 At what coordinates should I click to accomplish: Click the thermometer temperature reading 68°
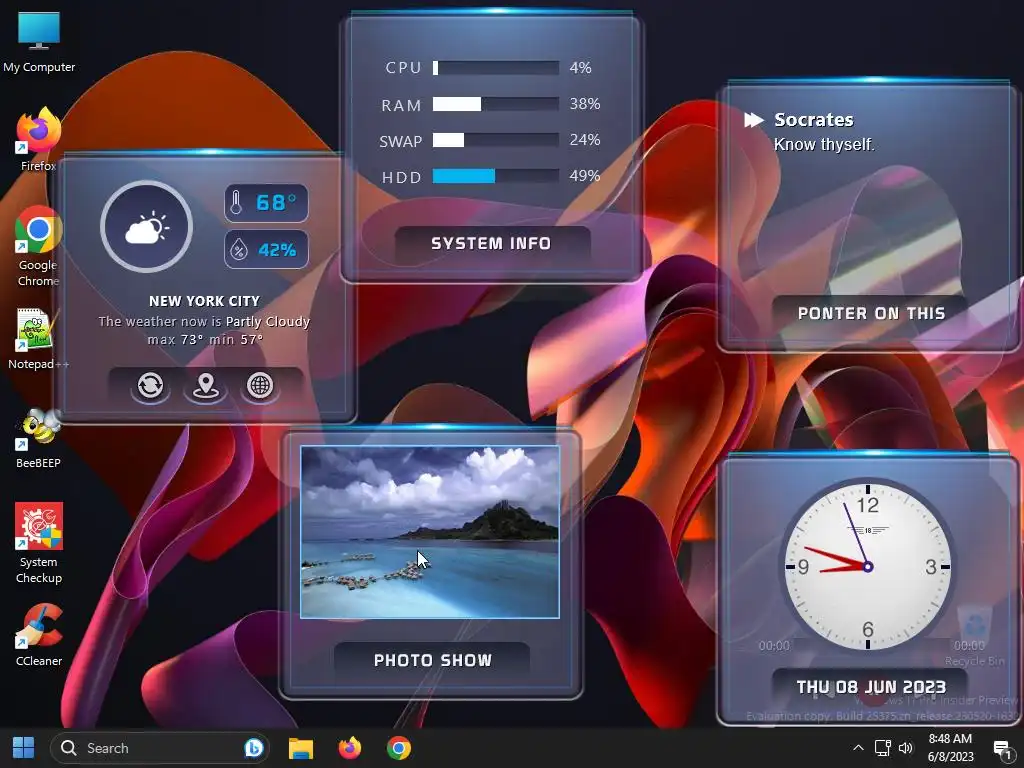click(x=266, y=203)
